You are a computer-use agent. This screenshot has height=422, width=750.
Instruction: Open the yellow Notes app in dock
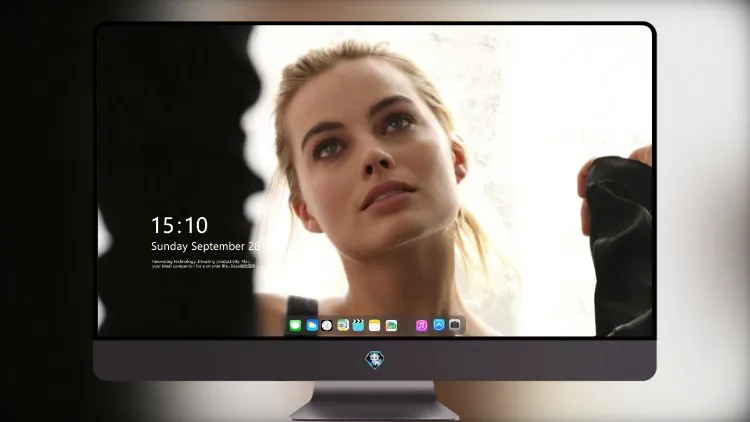pos(375,325)
